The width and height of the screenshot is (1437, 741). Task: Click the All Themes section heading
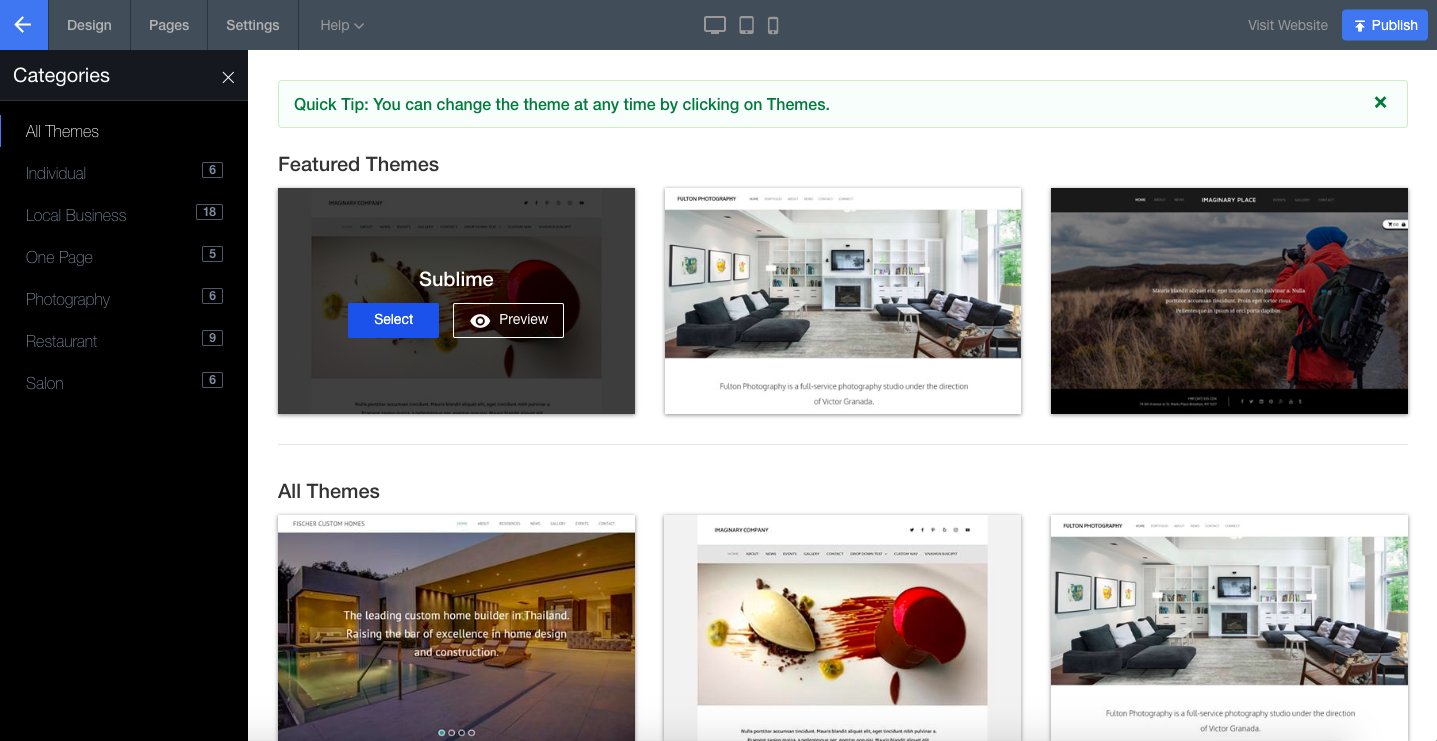click(x=329, y=491)
